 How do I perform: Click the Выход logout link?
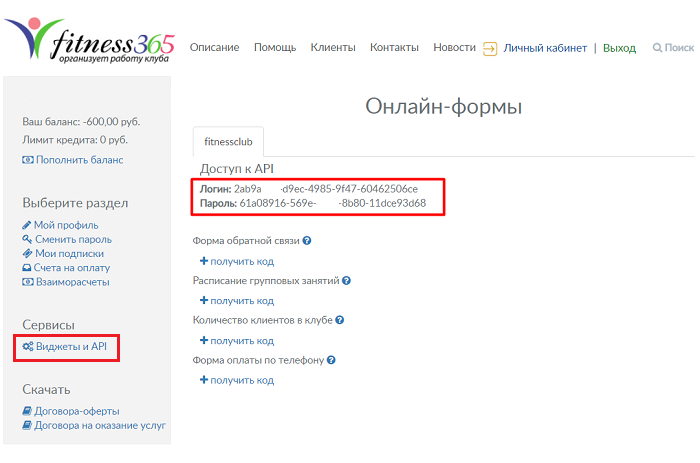coord(619,48)
